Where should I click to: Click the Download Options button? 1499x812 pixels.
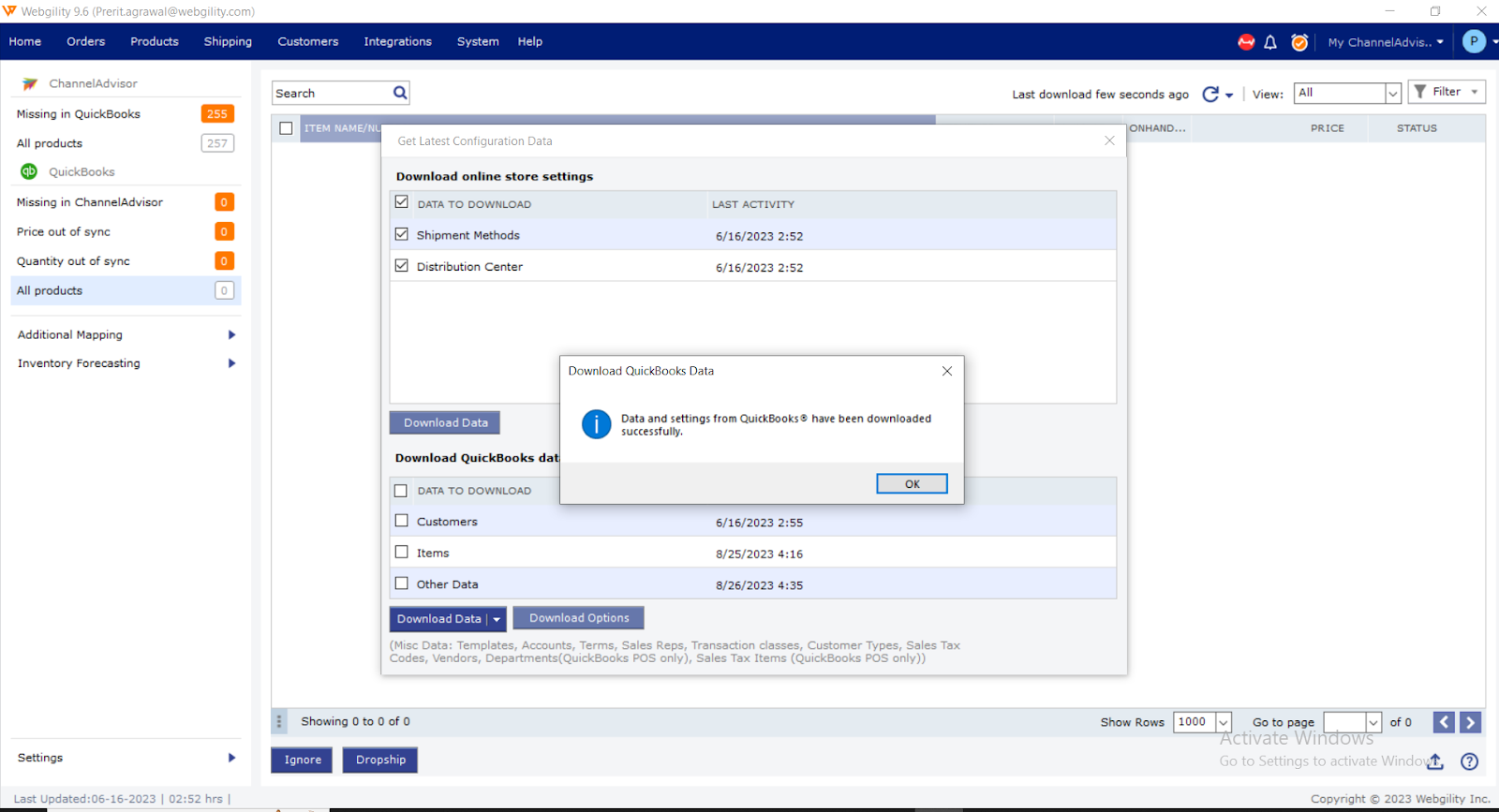tap(579, 618)
